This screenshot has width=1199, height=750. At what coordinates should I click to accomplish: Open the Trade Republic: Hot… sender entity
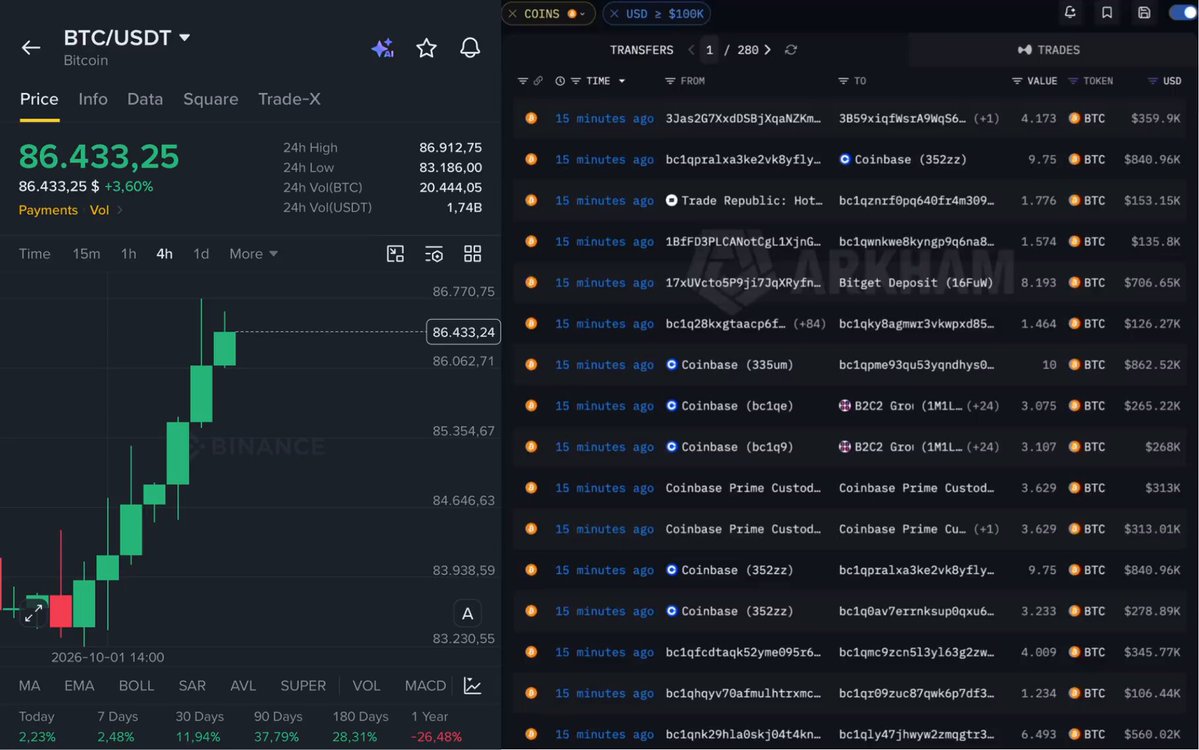pyautogui.click(x=744, y=200)
